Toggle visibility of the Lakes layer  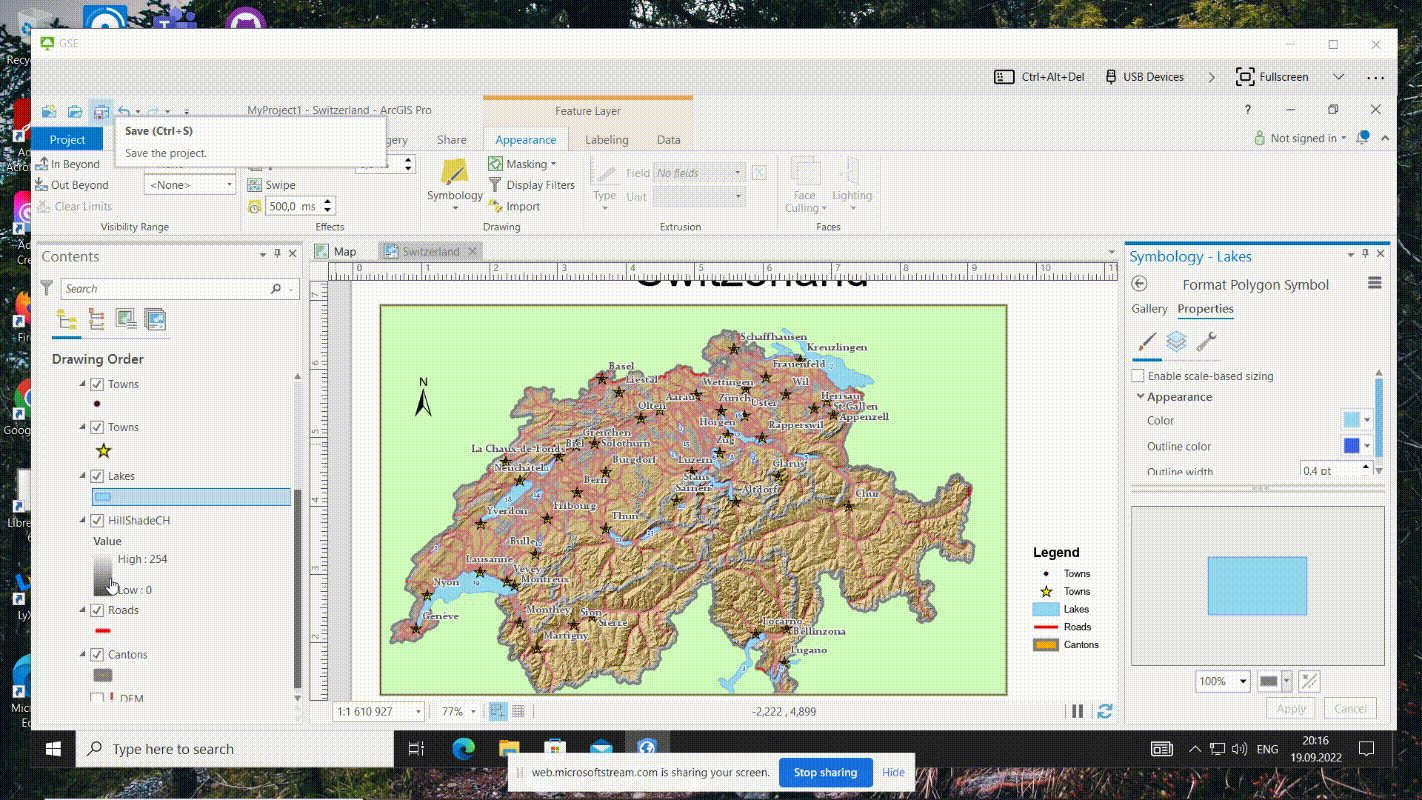click(x=97, y=476)
